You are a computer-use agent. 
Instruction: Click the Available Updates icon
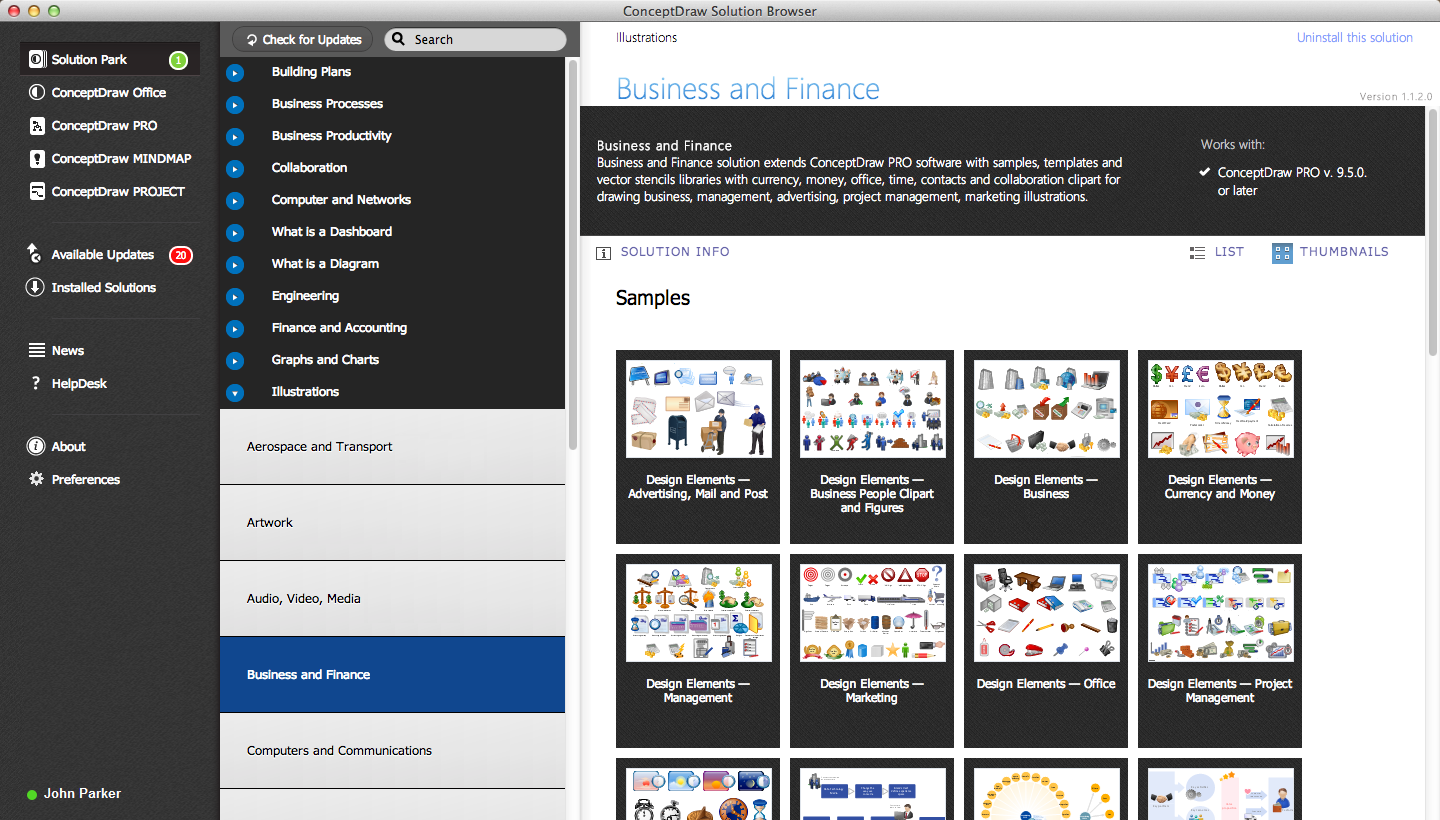pyautogui.click(x=35, y=253)
